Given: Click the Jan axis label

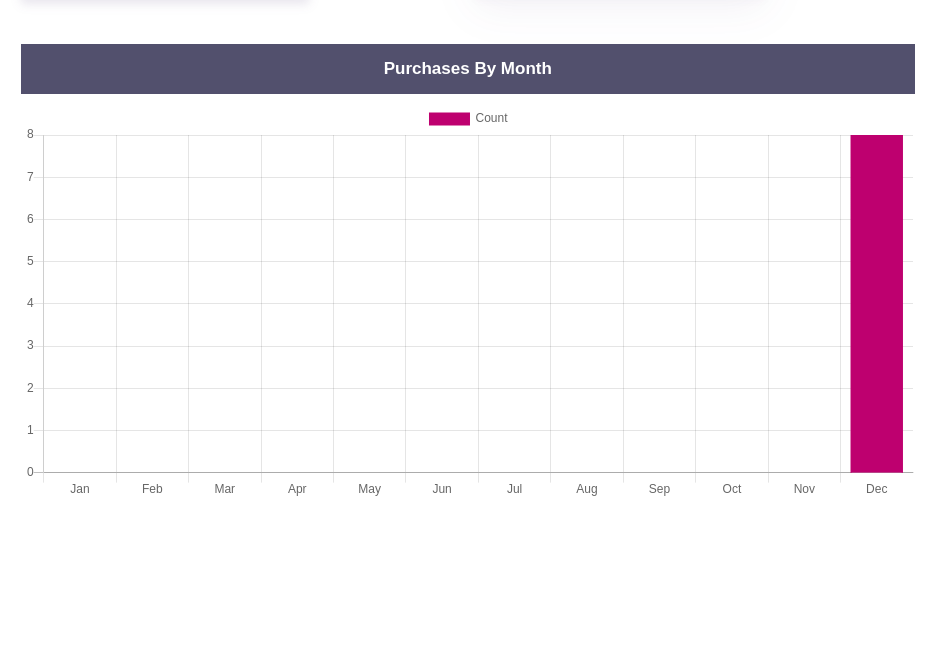Looking at the screenshot, I should point(80,489).
